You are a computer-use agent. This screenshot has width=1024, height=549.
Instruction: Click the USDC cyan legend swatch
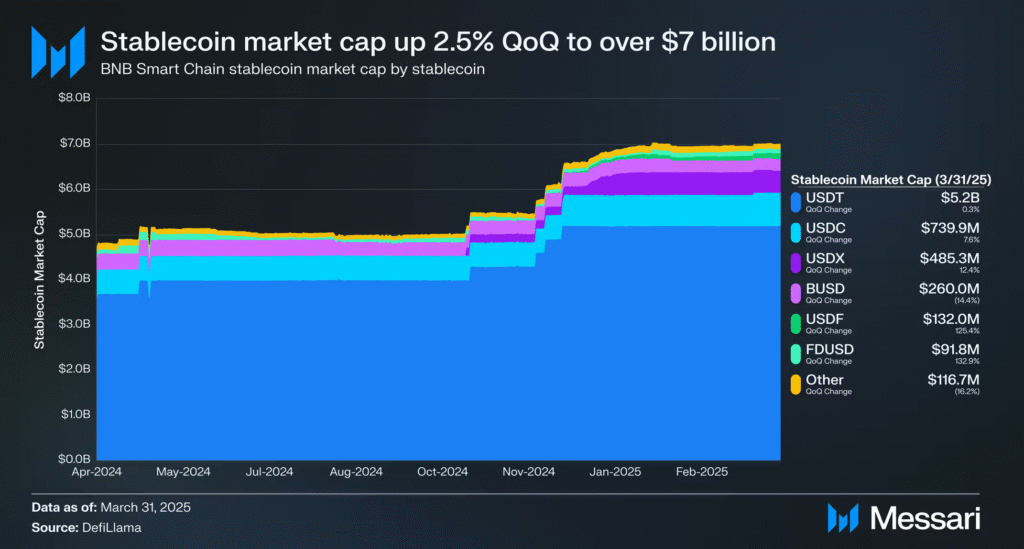coord(795,233)
